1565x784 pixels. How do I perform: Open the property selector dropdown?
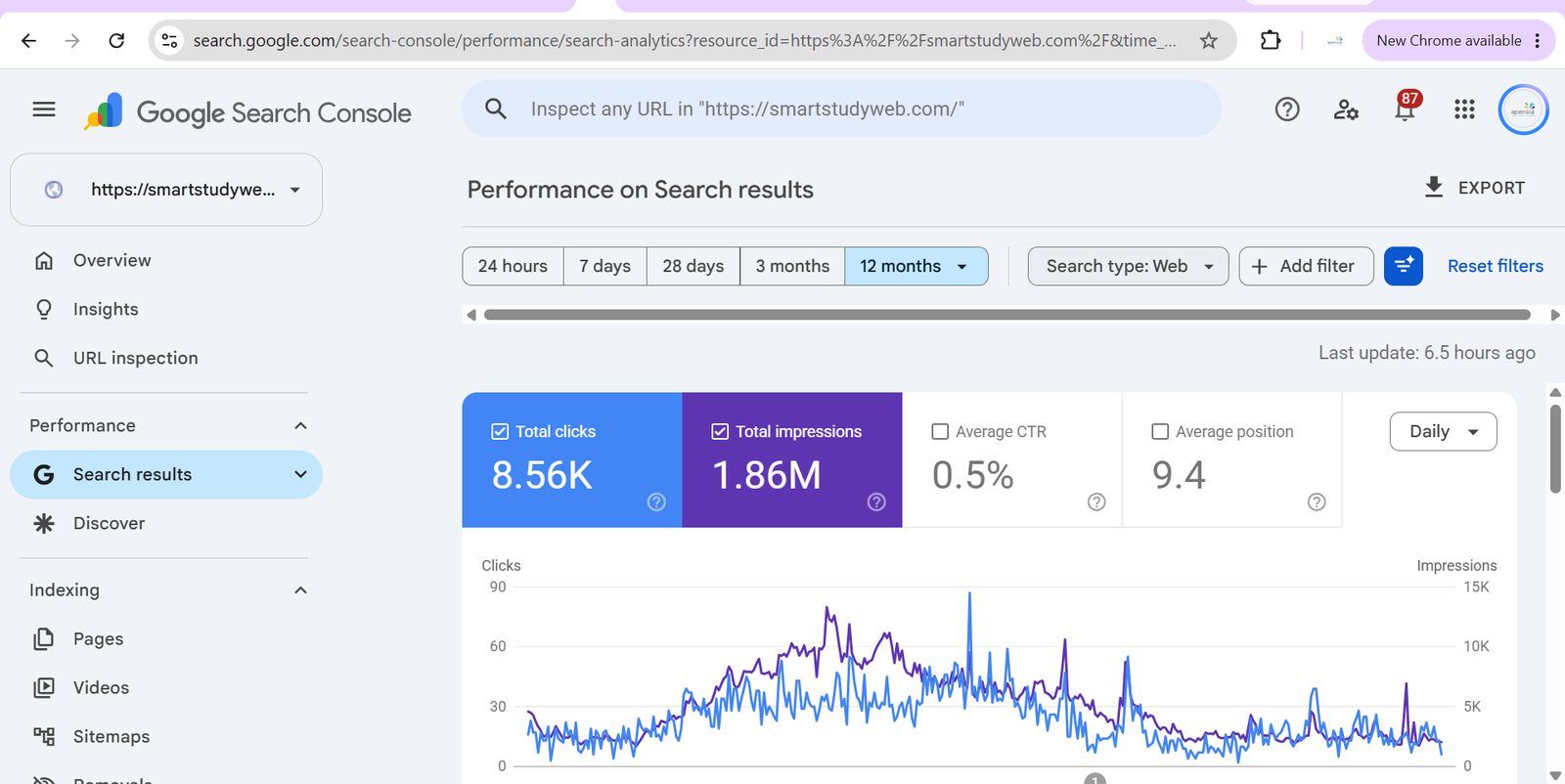coord(166,190)
